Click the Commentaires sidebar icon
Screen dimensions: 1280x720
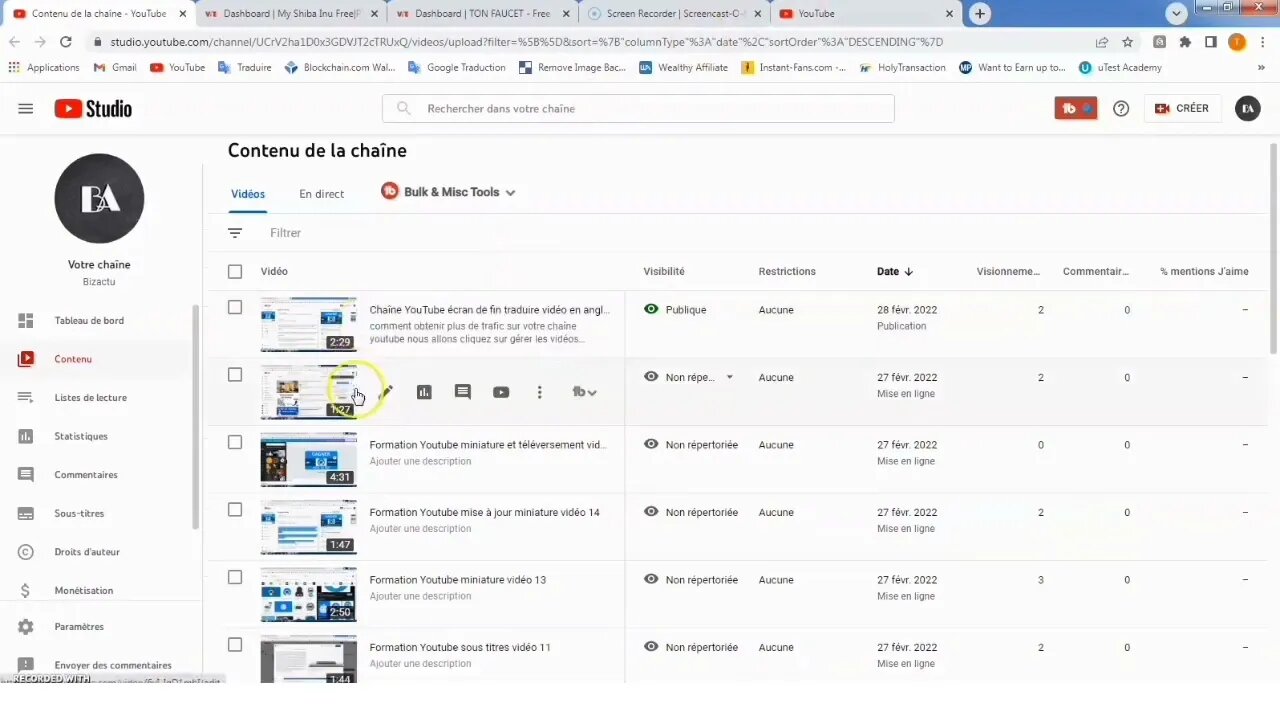pyautogui.click(x=26, y=475)
